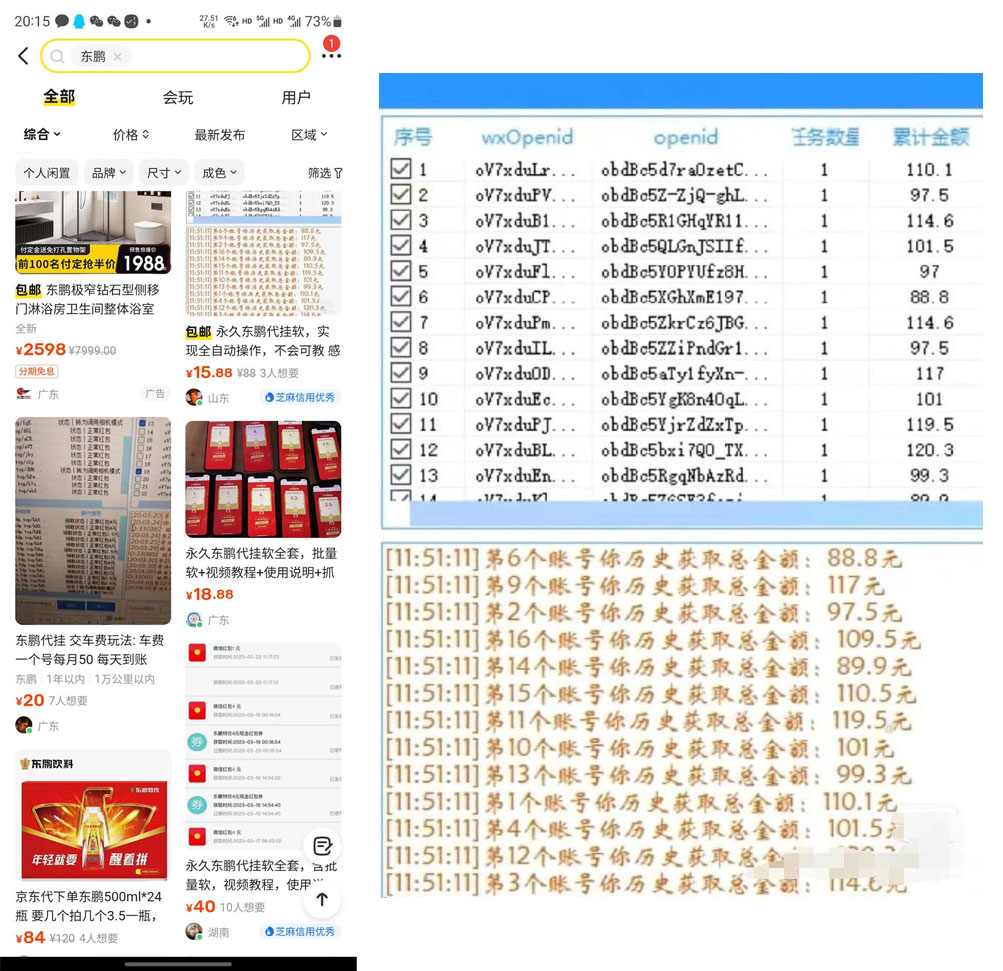Image resolution: width=1003 pixels, height=971 pixels.
Task: Select 最新发布 sorting option
Action: (x=221, y=135)
